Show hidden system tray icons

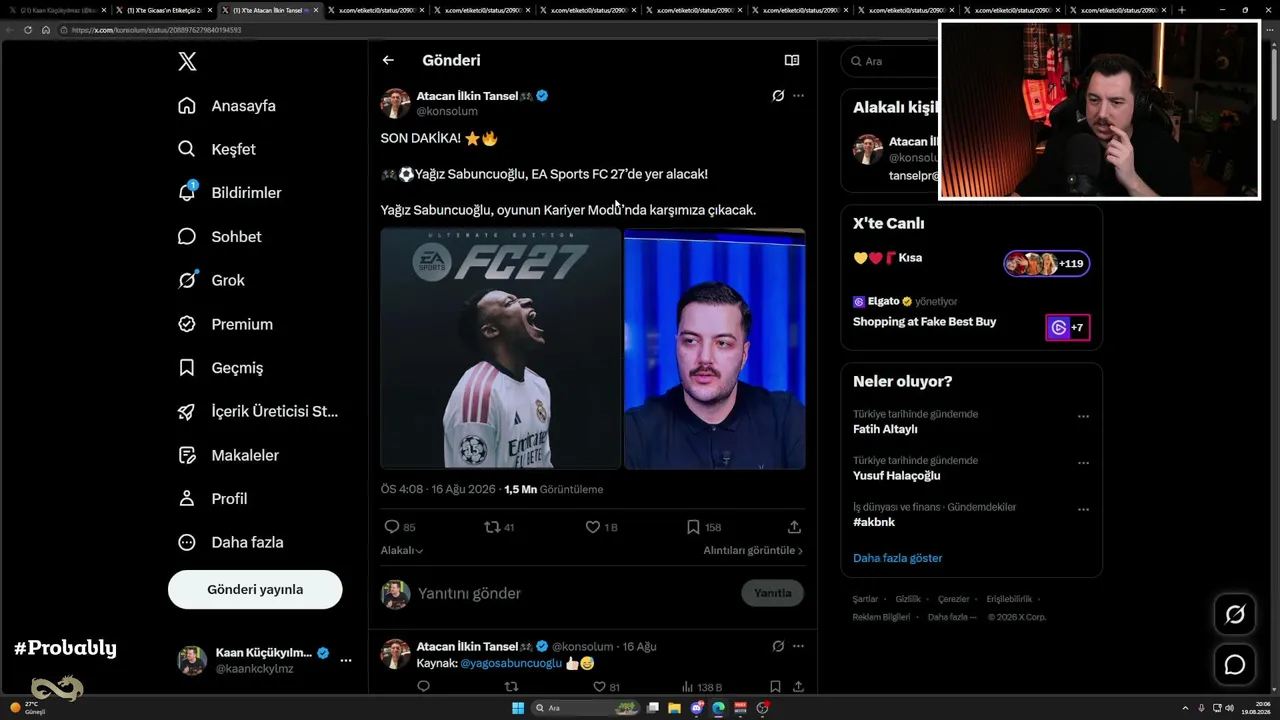click(1184, 708)
